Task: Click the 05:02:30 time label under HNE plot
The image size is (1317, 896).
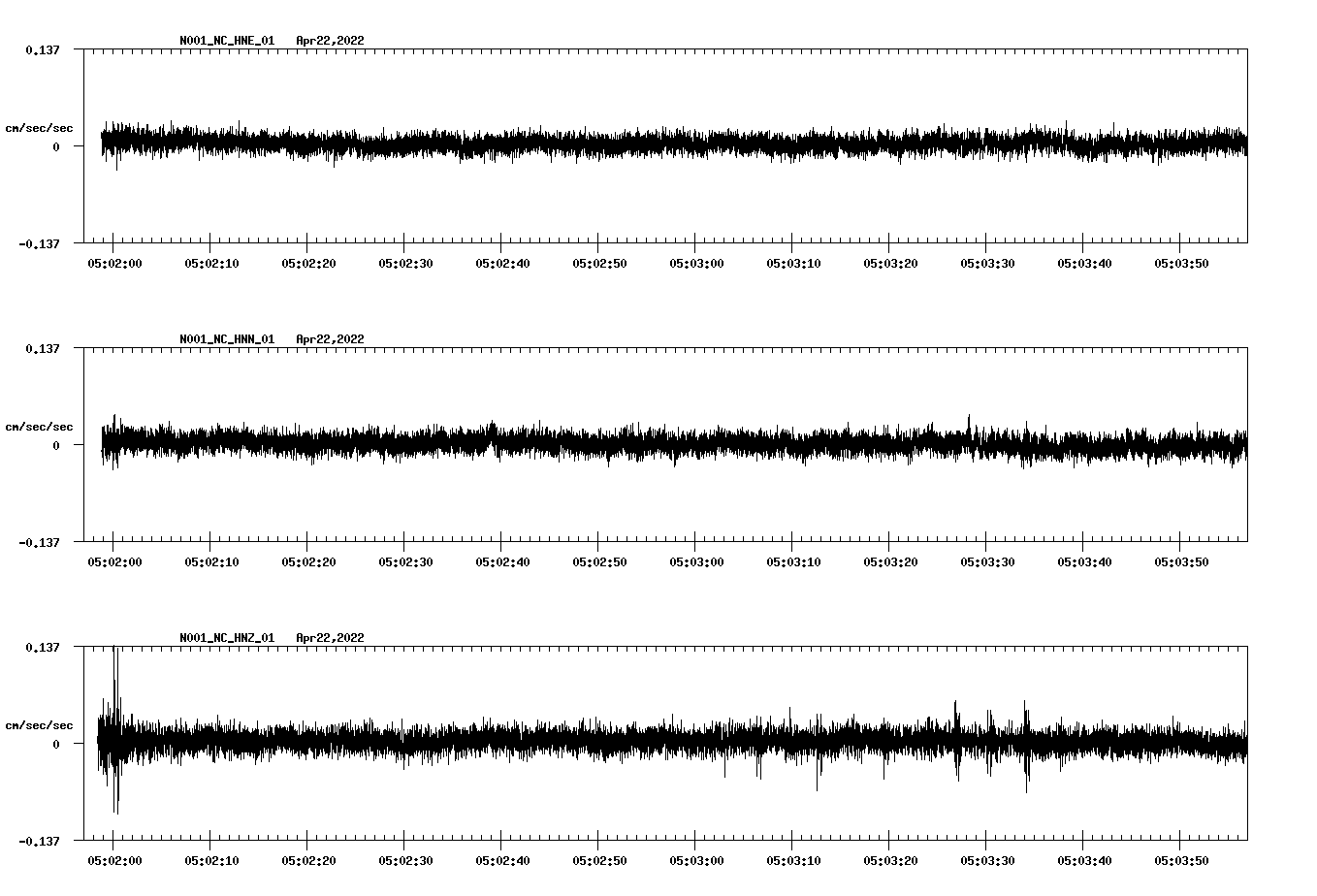Action: pos(405,263)
